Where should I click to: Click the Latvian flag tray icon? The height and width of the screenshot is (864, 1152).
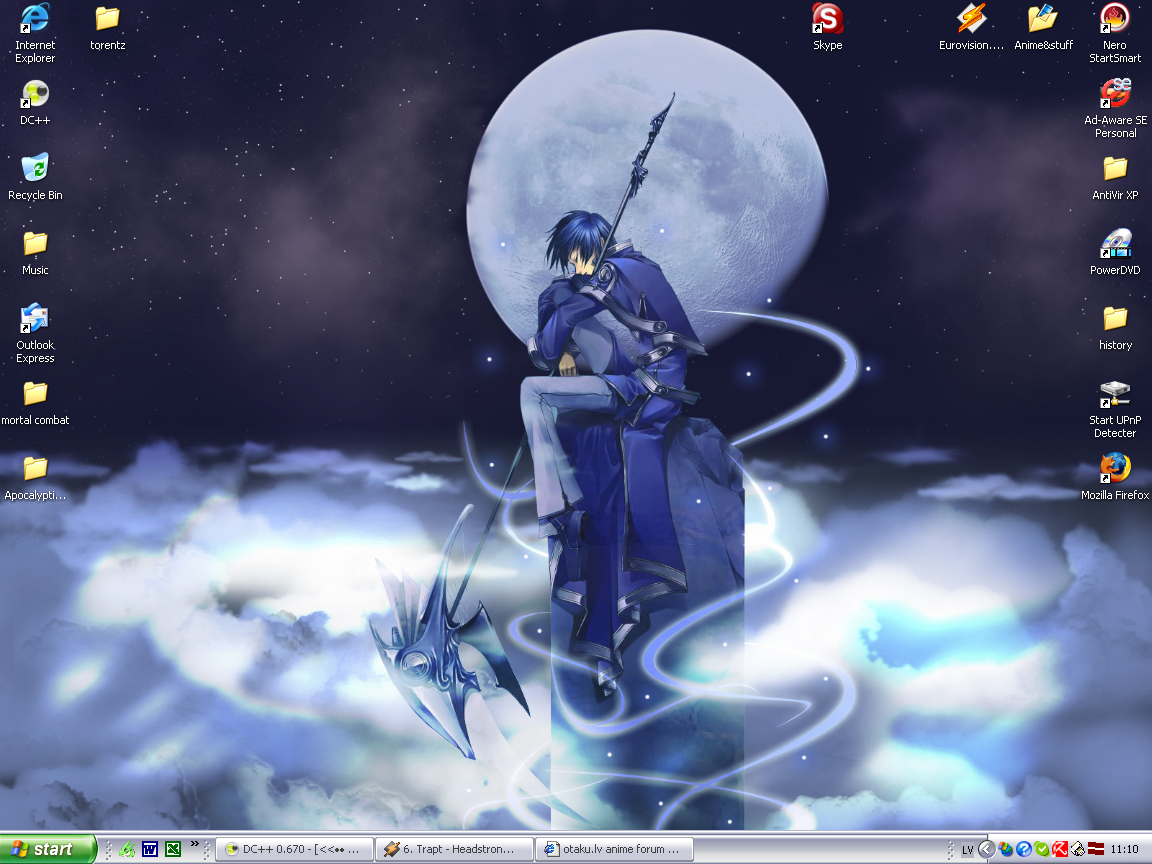click(x=1096, y=849)
